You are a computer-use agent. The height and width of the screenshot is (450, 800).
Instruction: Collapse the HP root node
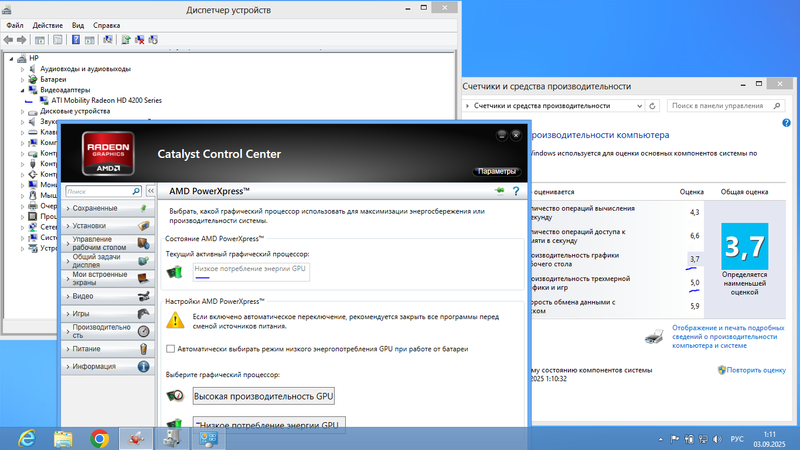tap(11, 59)
